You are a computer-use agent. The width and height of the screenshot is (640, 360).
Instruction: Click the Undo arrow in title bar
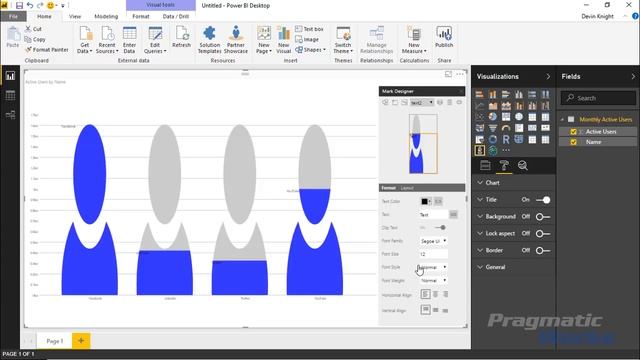tap(29, 5)
